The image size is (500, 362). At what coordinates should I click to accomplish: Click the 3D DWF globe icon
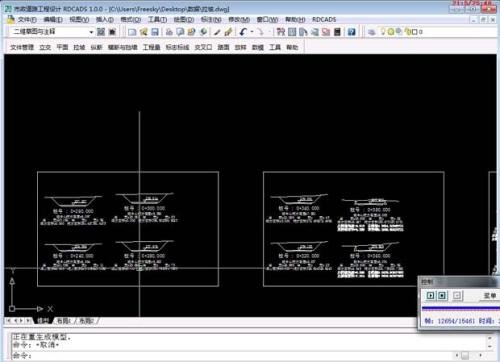click(203, 32)
